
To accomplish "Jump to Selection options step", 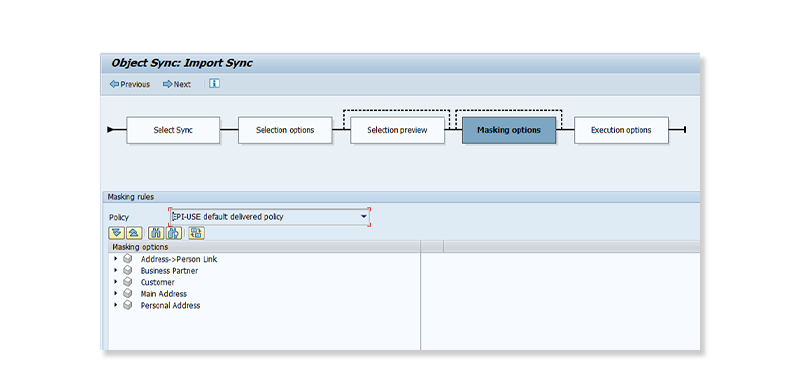I will [285, 130].
